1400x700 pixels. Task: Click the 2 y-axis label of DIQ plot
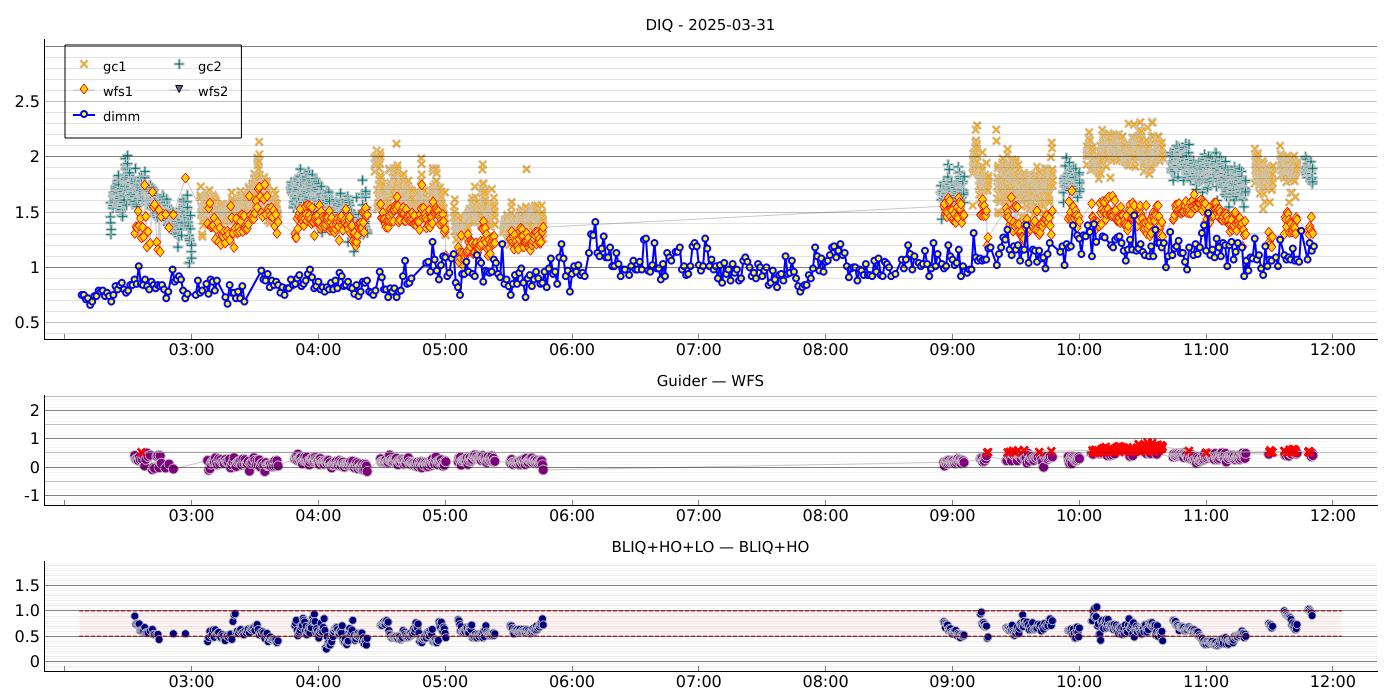(x=33, y=157)
